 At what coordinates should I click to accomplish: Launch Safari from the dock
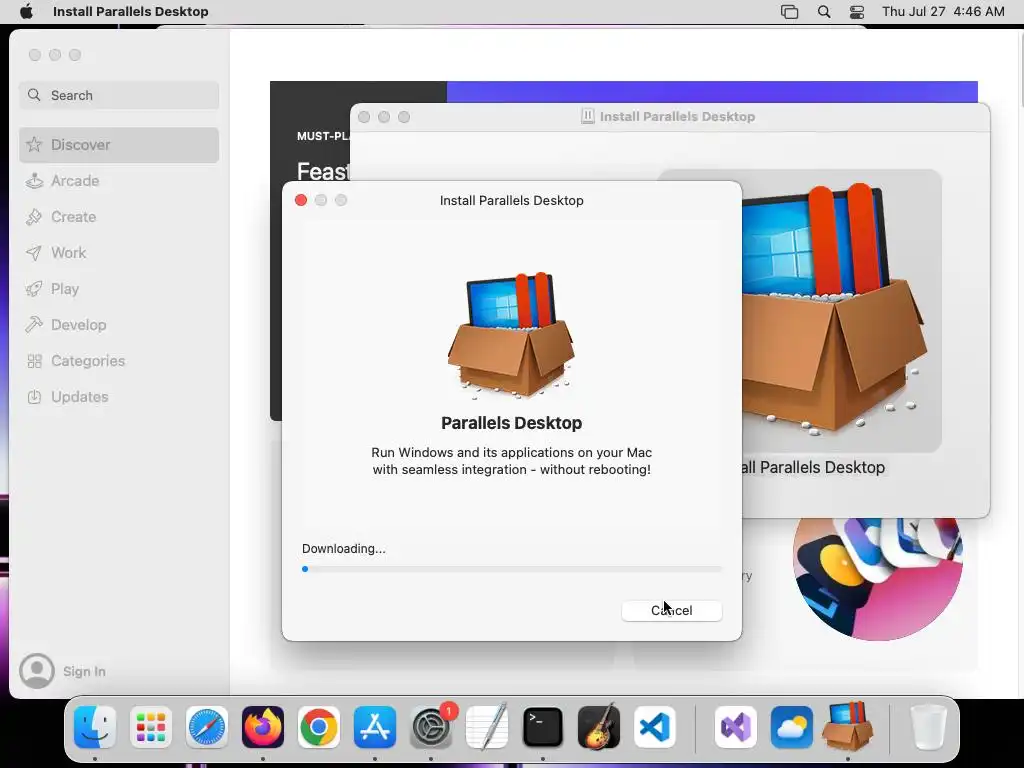point(207,727)
